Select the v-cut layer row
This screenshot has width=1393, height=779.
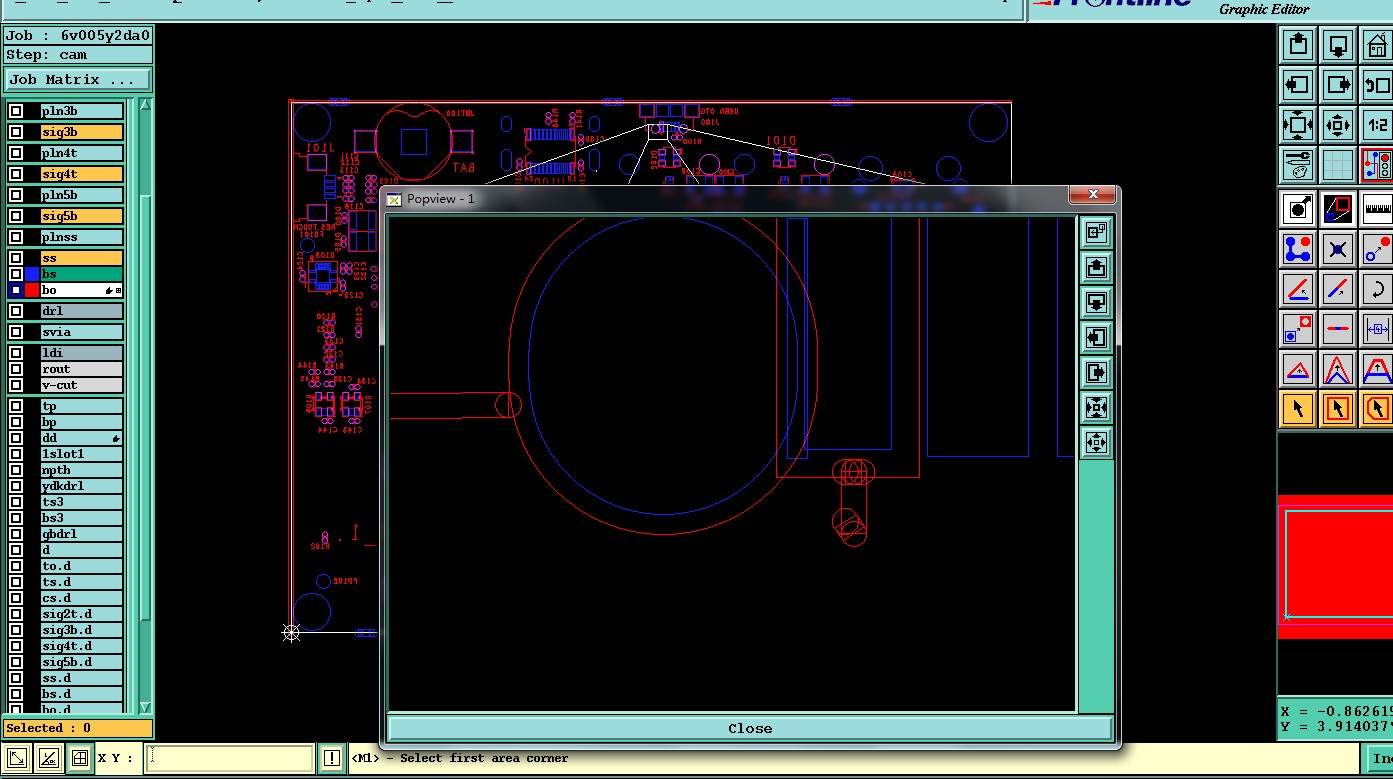[81, 385]
